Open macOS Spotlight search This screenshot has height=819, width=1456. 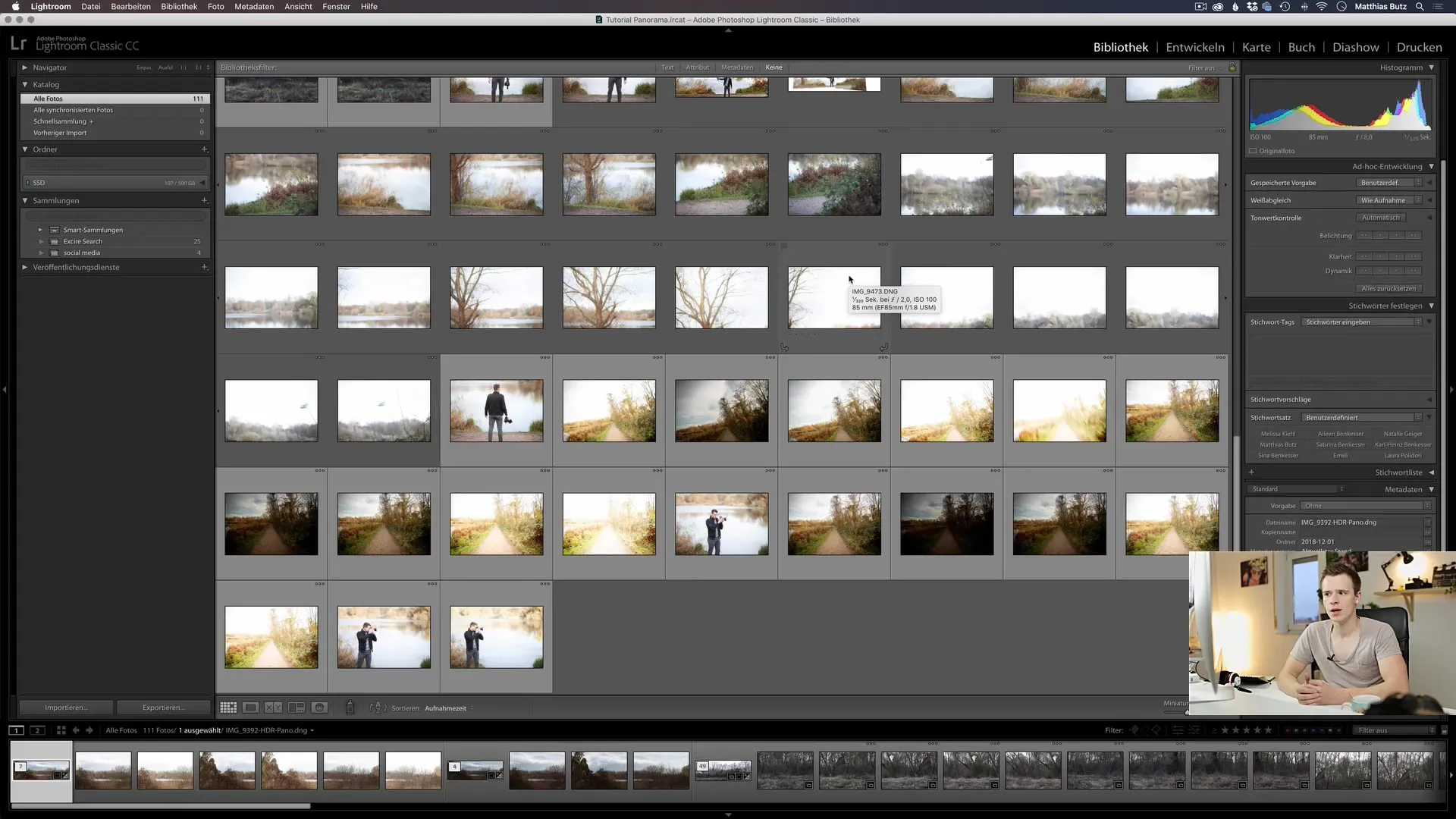[x=1420, y=6]
